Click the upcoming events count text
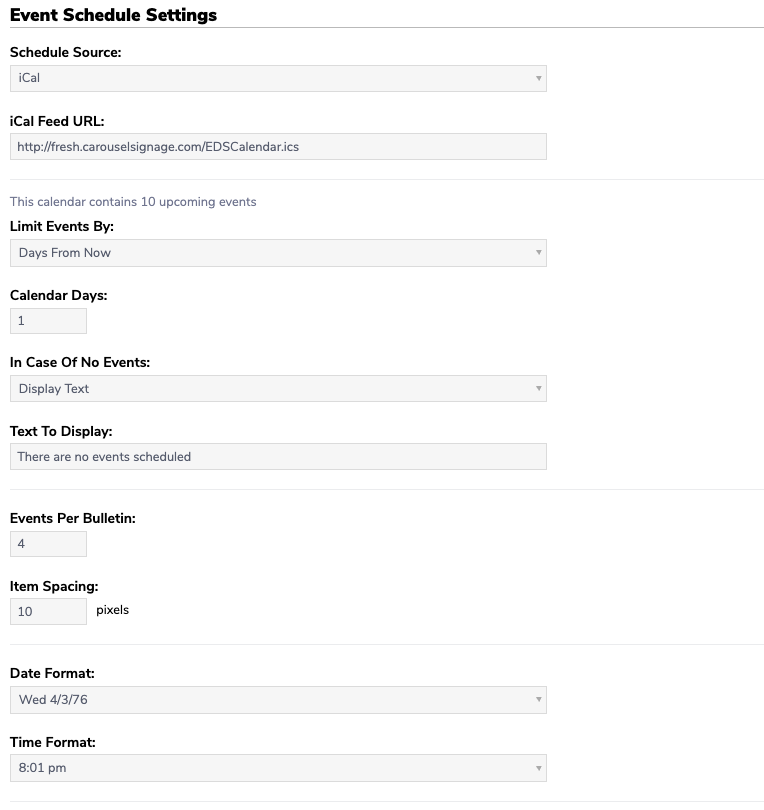Viewport: 764px width, 810px height. (x=133, y=201)
